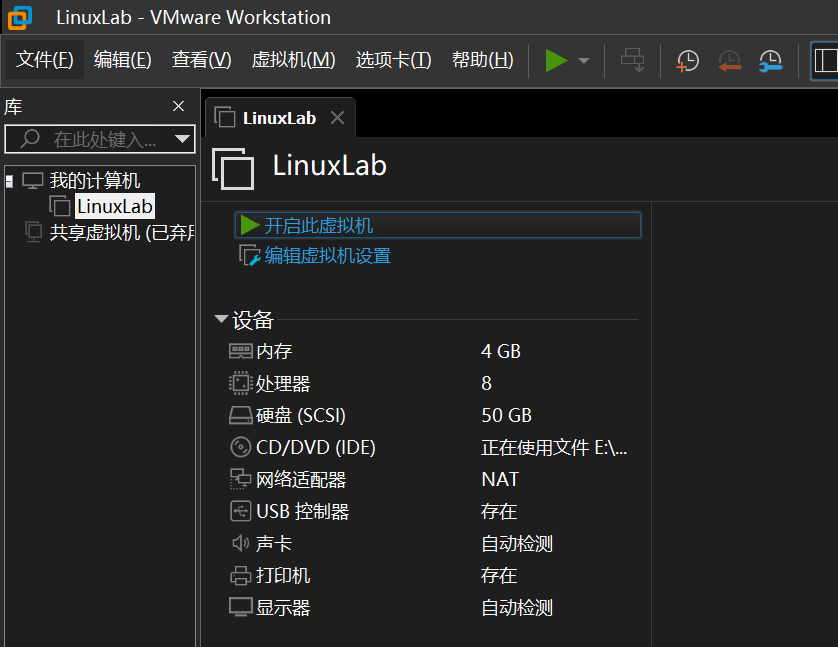Open the 文件(F) menu
The height and width of the screenshot is (647, 838).
coord(45,60)
